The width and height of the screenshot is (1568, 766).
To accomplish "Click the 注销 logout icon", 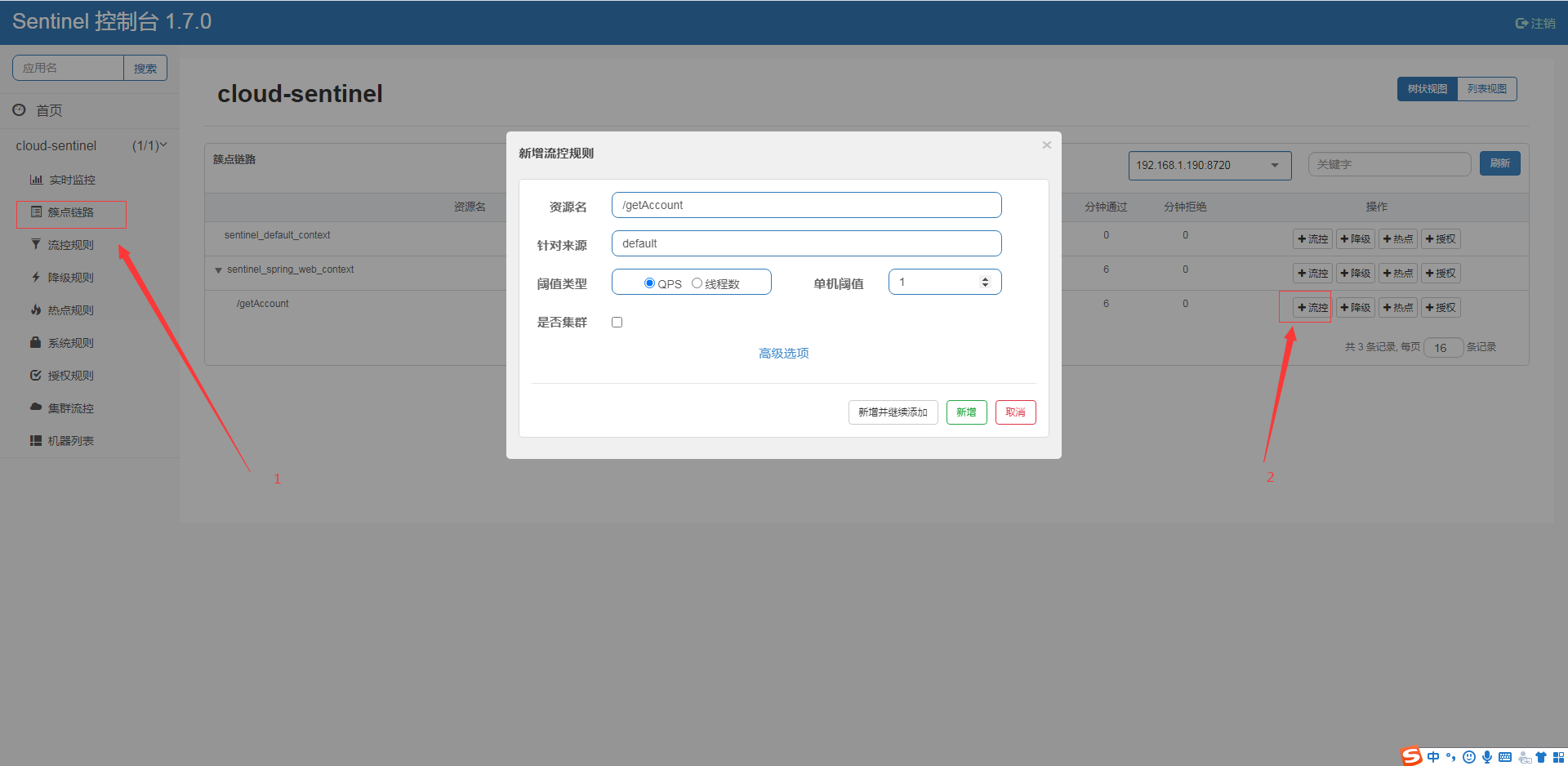I will pos(1521,24).
